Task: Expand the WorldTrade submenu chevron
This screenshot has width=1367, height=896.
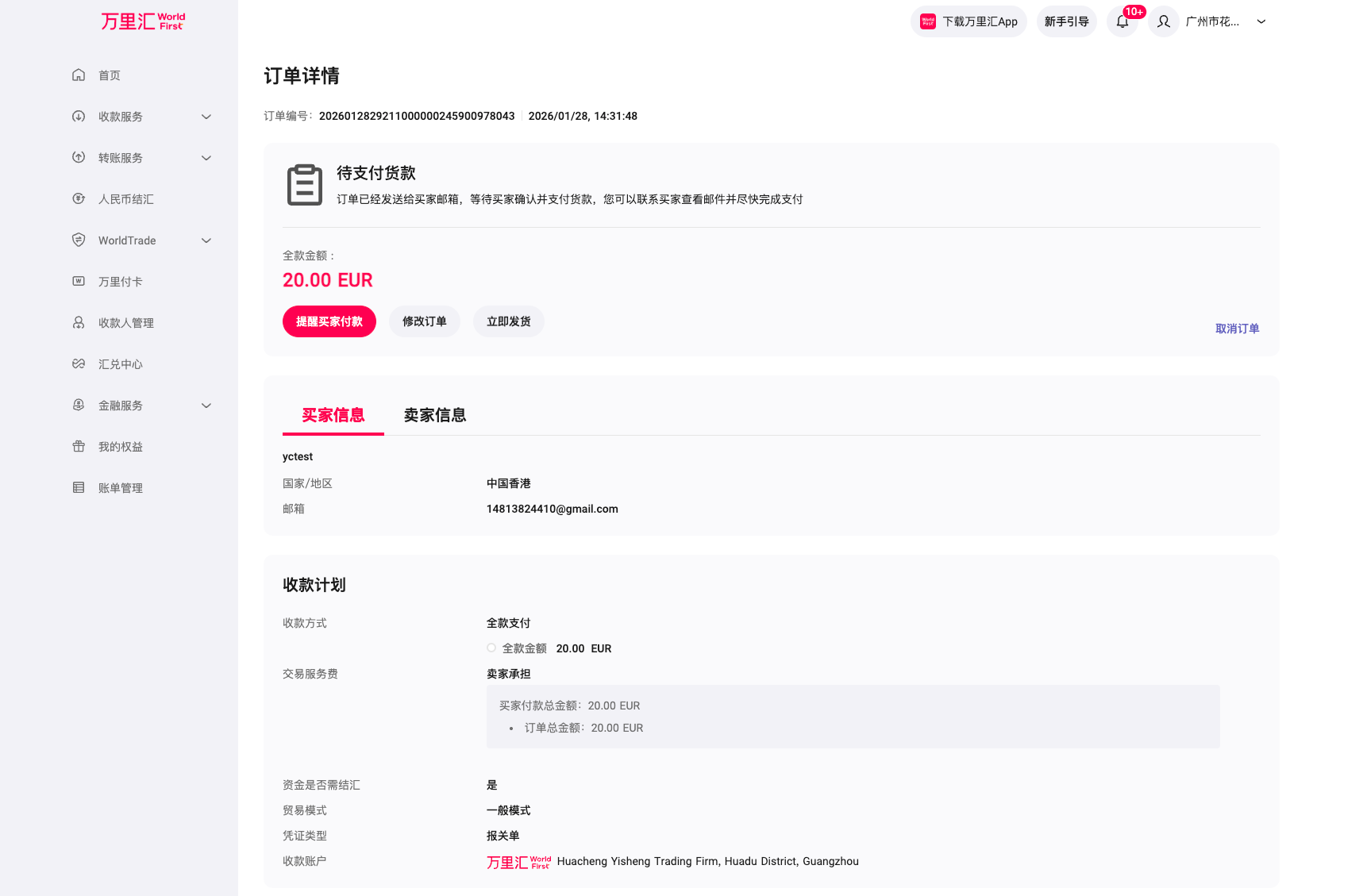Action: pos(206,240)
